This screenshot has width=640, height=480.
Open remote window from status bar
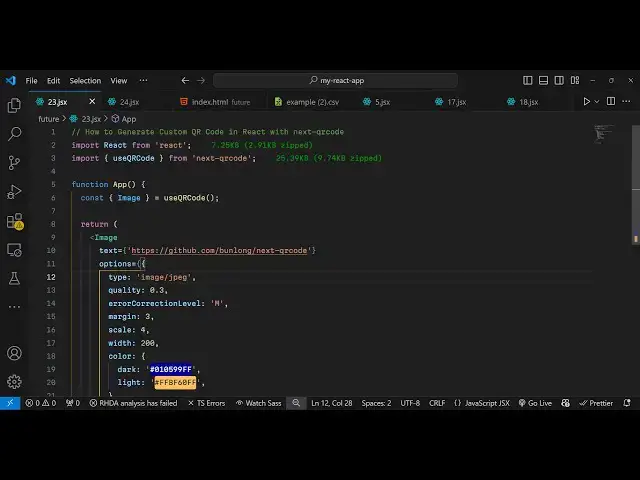(x=10, y=403)
